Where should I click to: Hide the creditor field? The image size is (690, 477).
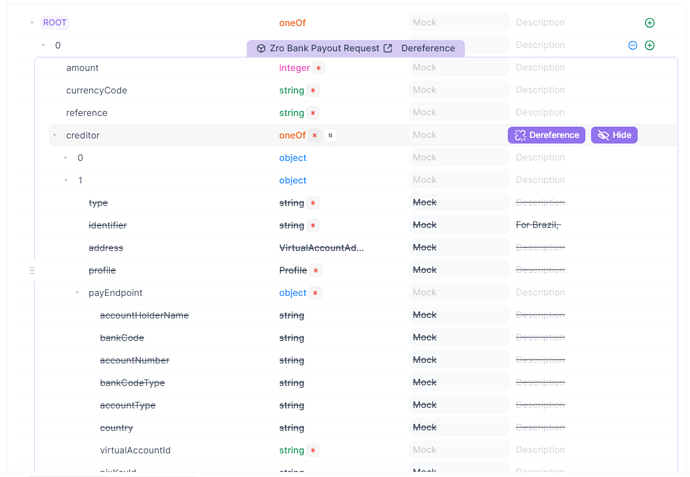[614, 135]
